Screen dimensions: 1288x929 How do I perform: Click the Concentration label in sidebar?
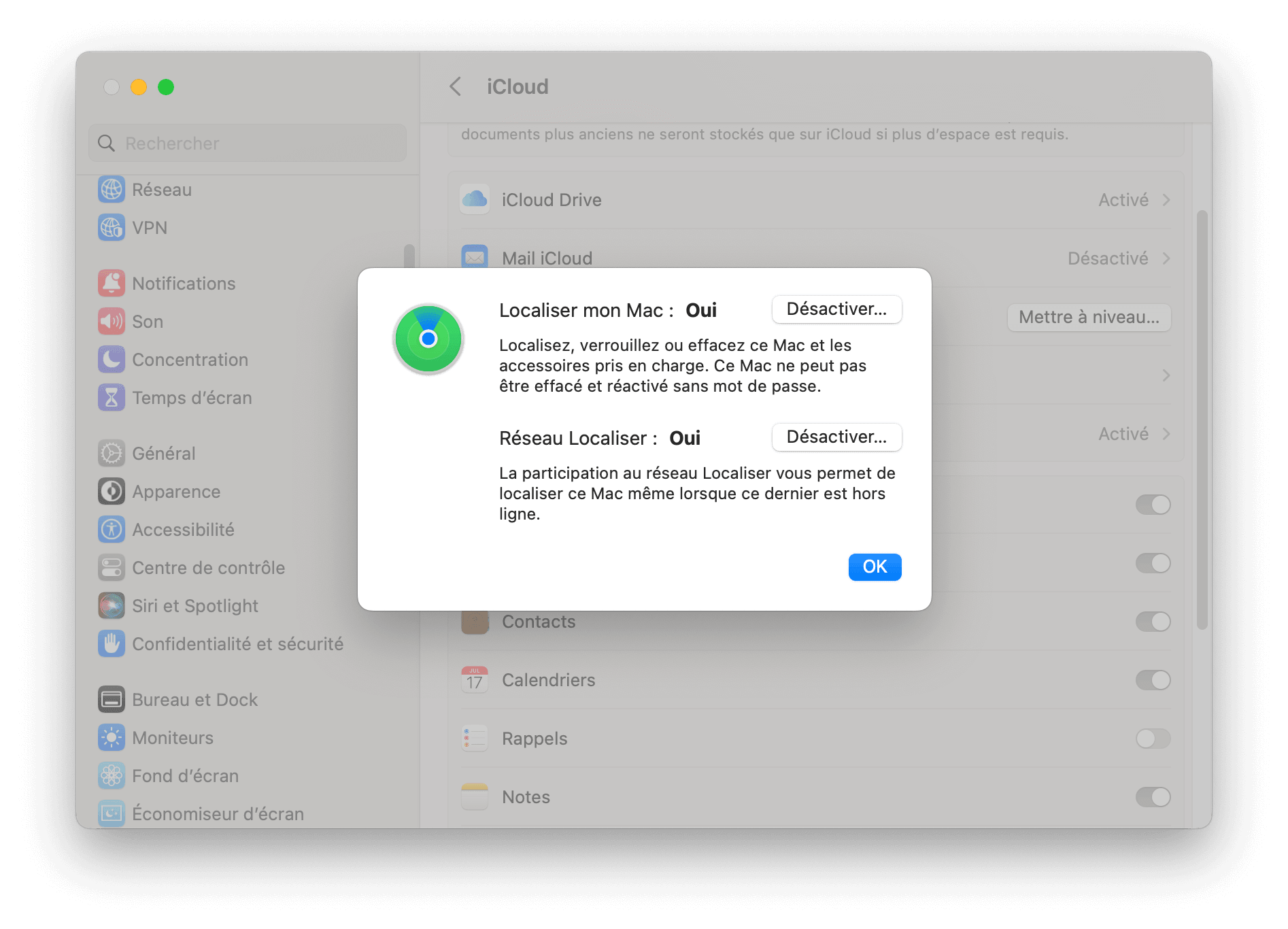point(190,360)
